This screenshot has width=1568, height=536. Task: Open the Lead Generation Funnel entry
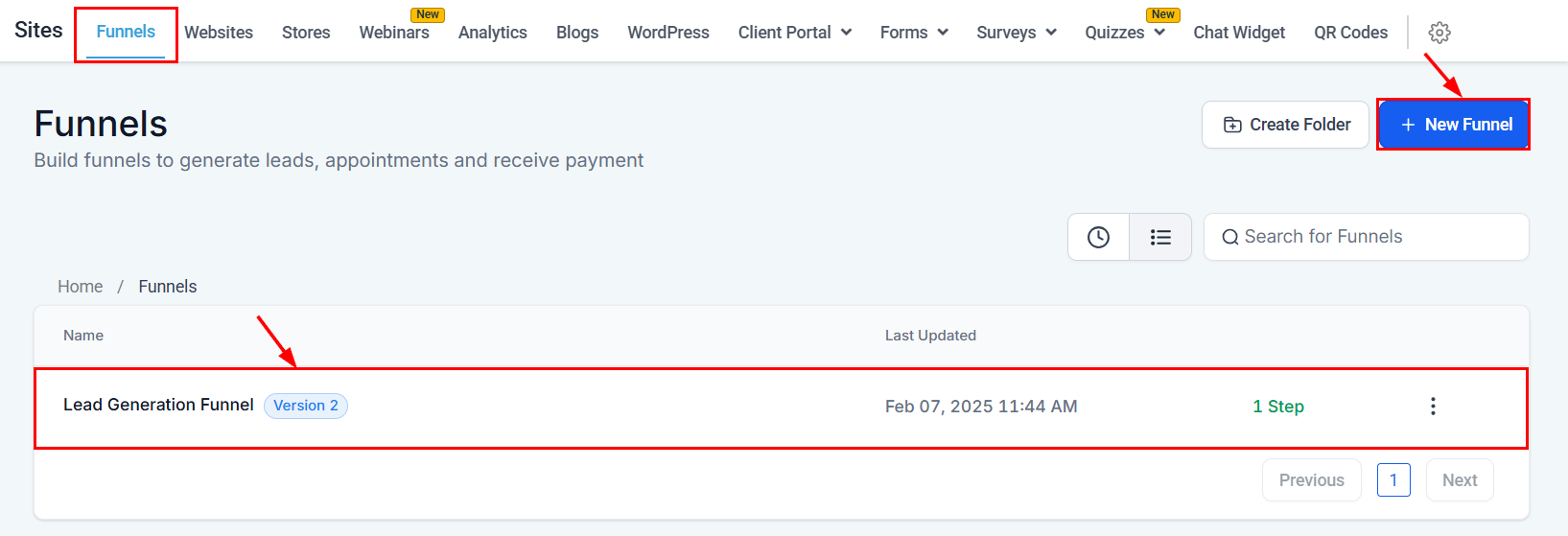[x=158, y=406]
